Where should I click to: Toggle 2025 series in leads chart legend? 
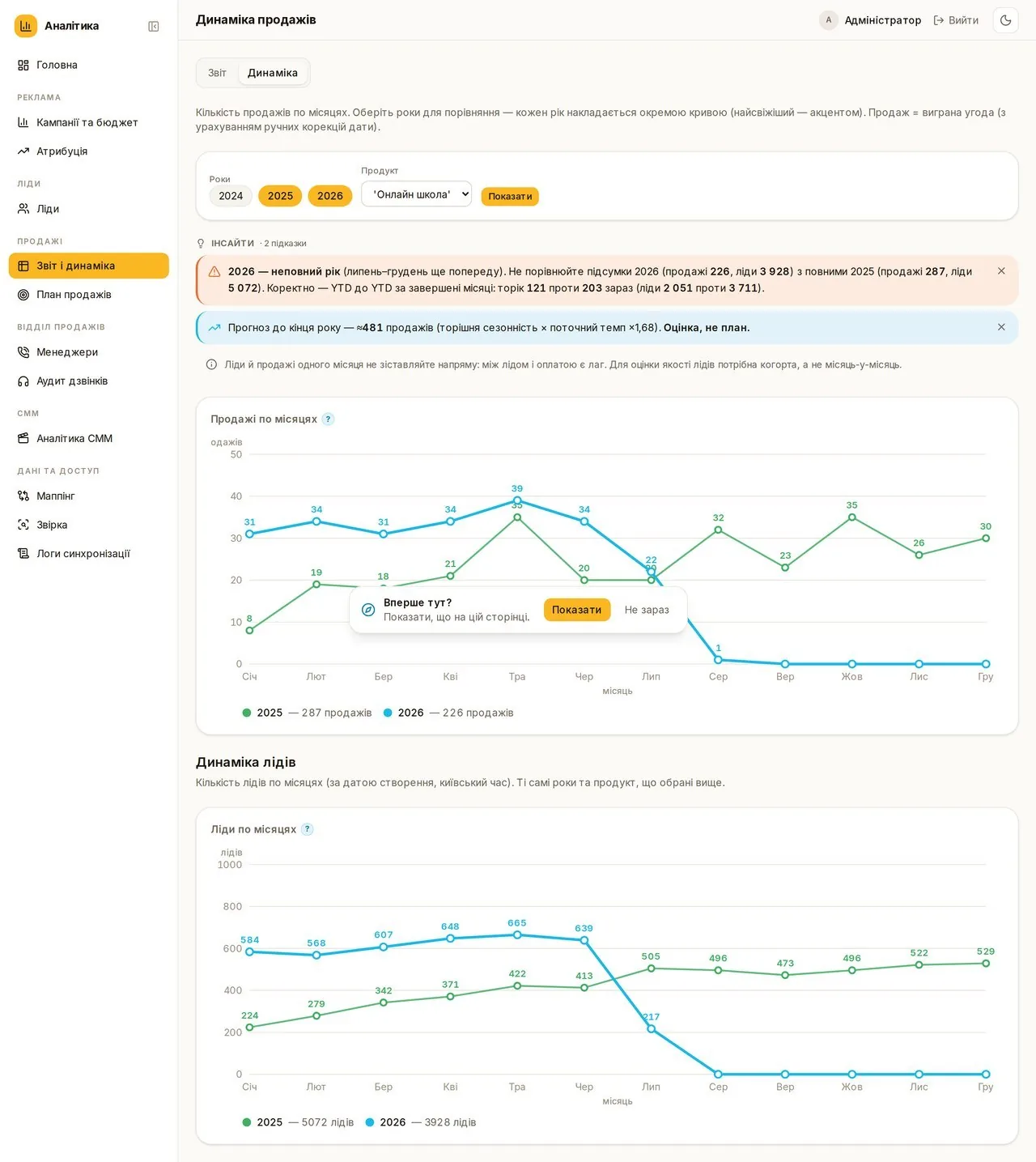[x=298, y=1122]
